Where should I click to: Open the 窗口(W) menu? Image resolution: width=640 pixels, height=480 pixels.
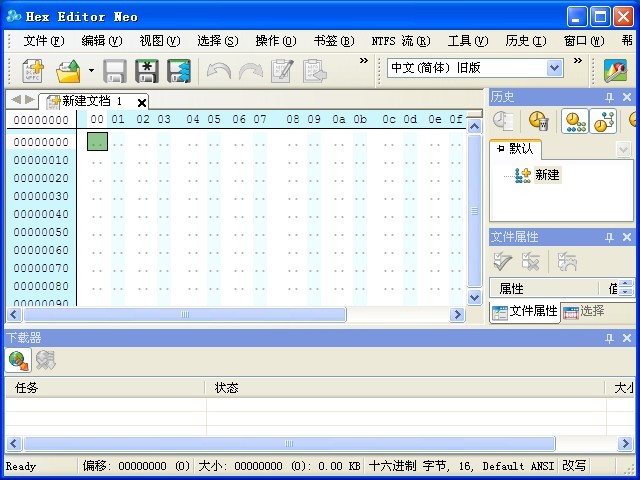(584, 41)
